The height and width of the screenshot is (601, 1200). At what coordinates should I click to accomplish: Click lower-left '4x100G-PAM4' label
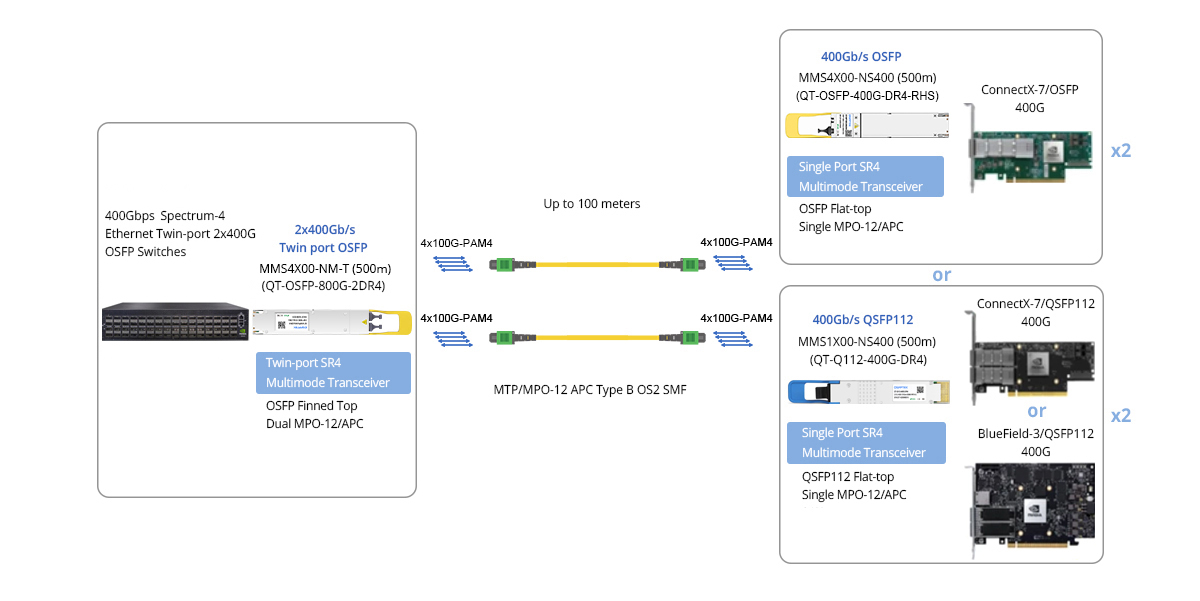pyautogui.click(x=457, y=318)
